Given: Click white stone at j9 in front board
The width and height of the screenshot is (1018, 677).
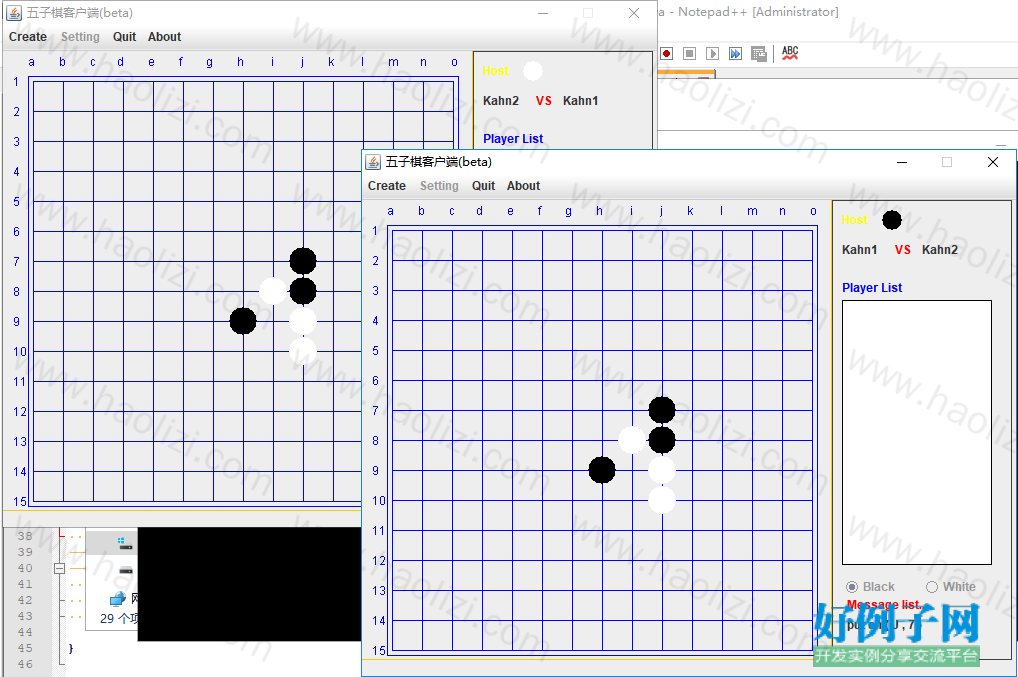Looking at the screenshot, I should click(662, 470).
